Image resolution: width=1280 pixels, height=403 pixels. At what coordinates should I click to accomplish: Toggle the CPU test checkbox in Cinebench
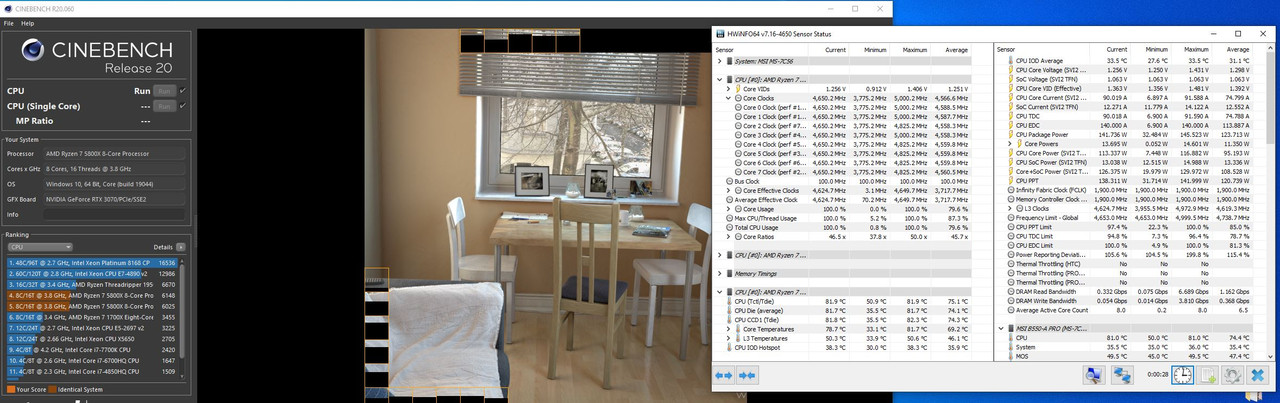click(183, 90)
